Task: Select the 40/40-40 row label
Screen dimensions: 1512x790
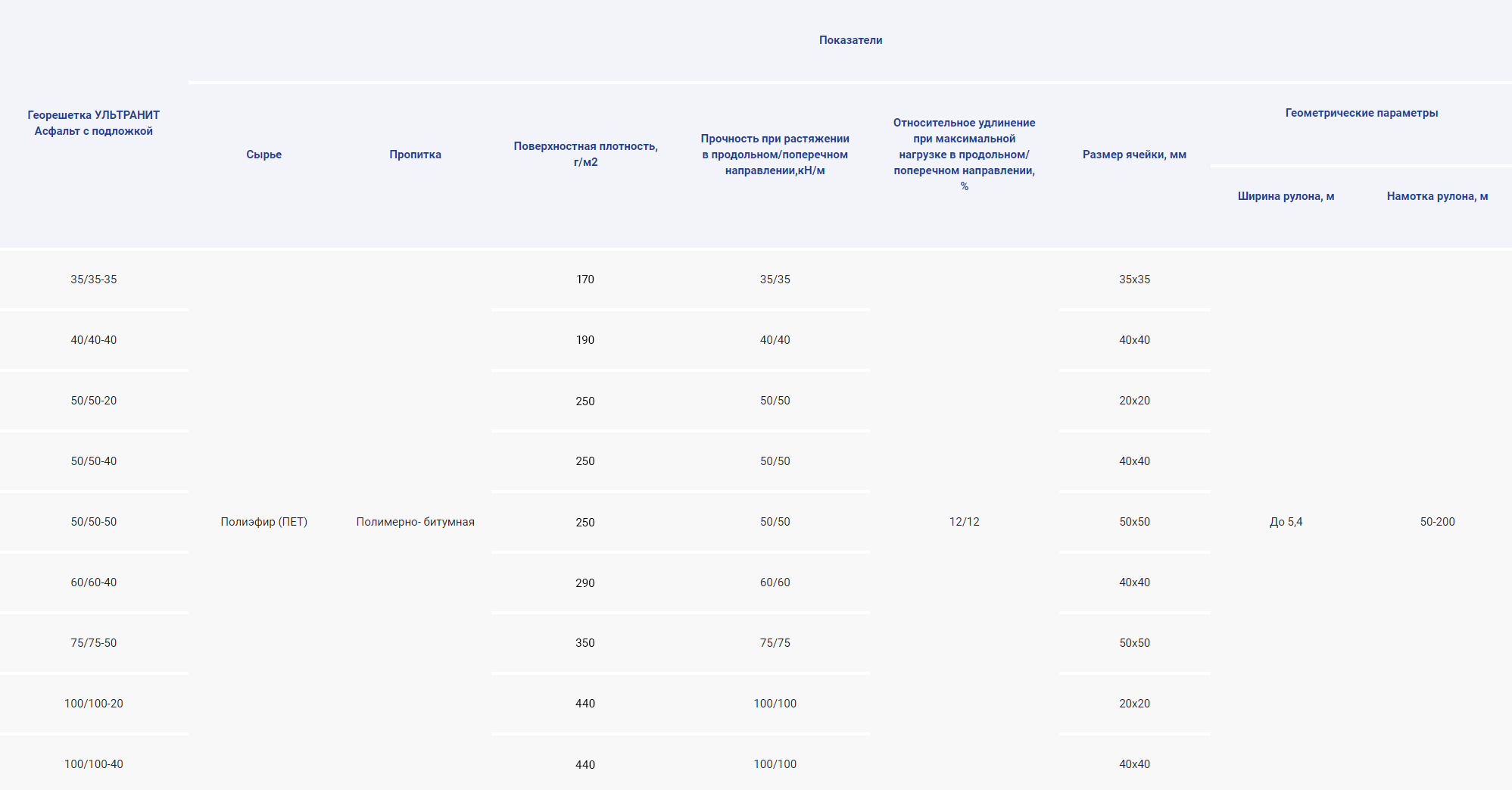Action: coord(94,340)
